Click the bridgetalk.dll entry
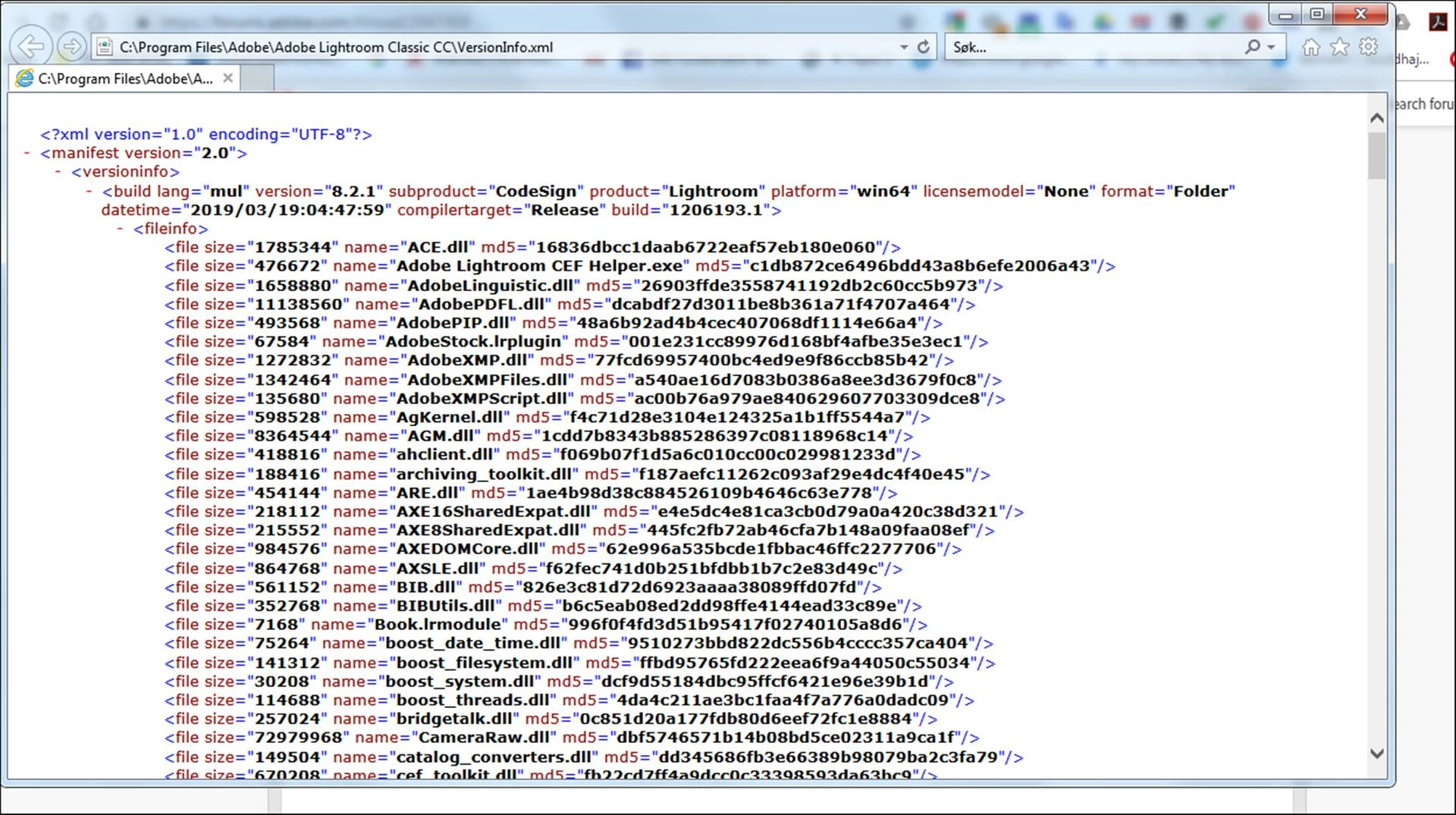 551,719
